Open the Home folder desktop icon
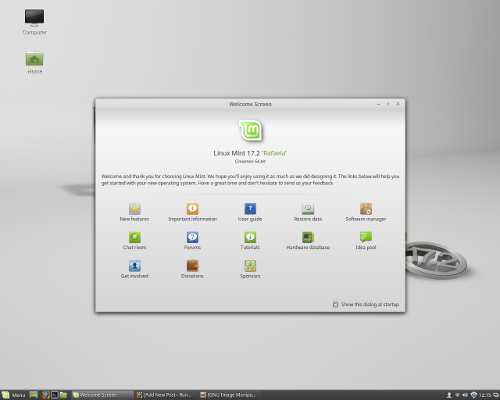Screen dimensions: 500x400 coord(34,63)
